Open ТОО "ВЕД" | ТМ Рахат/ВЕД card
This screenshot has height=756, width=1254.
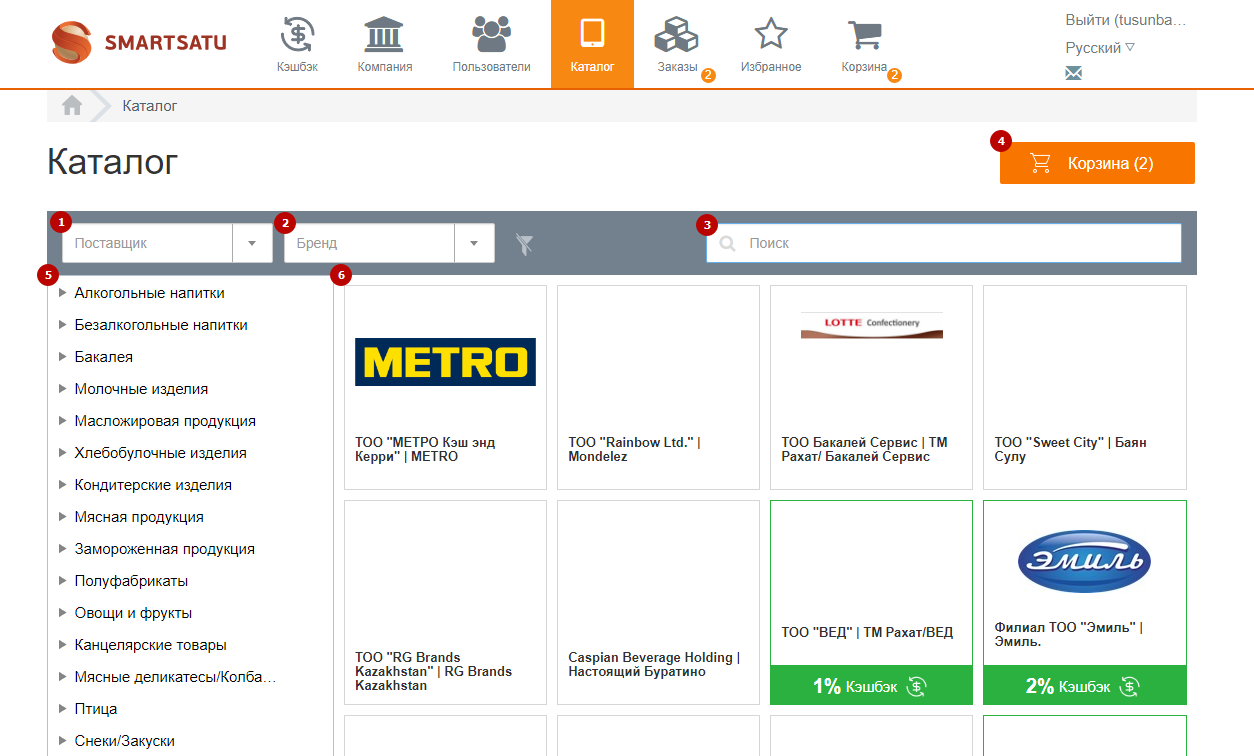[x=871, y=603]
